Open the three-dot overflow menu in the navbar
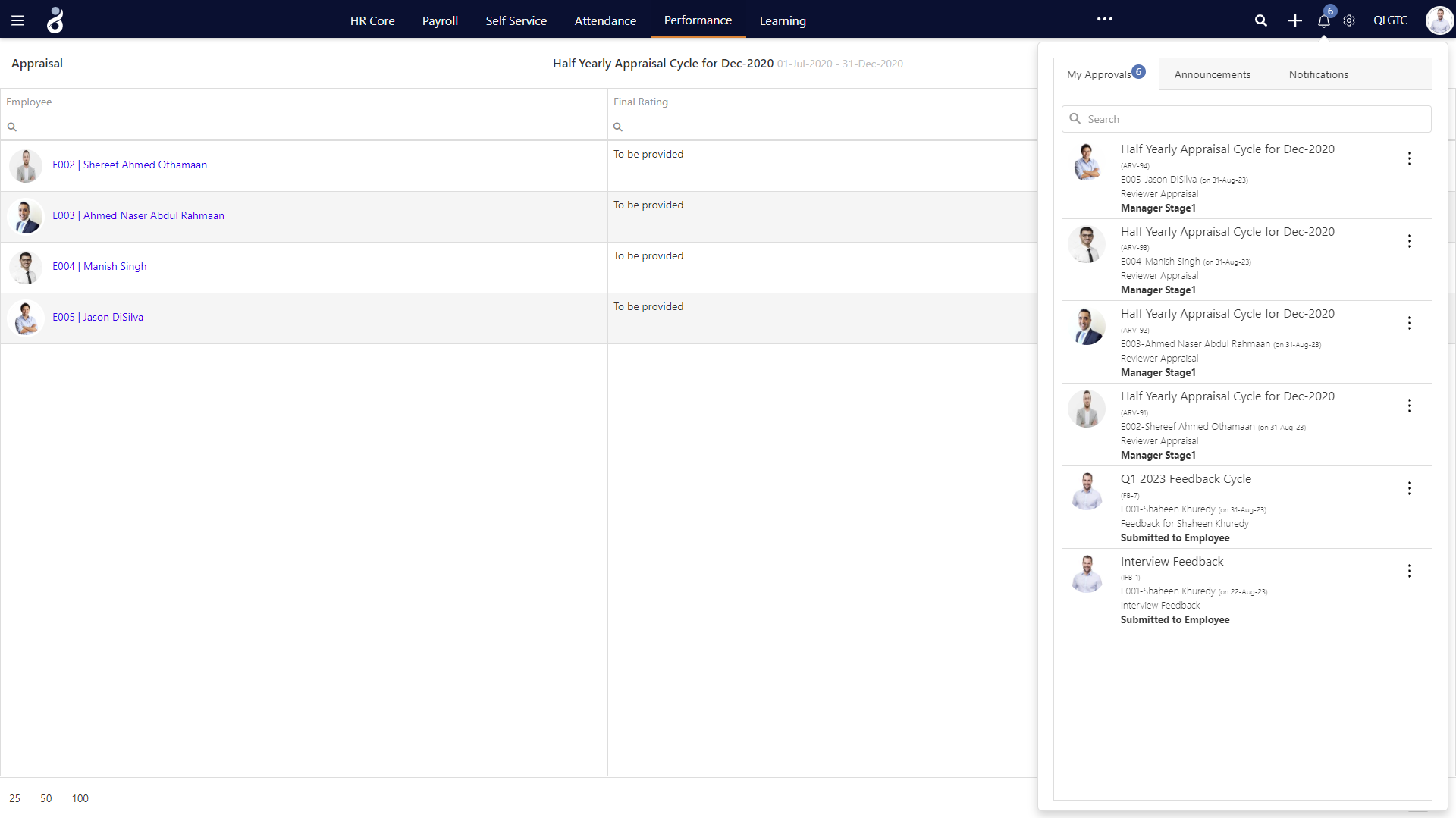The height and width of the screenshot is (818, 1456). coord(1105,20)
